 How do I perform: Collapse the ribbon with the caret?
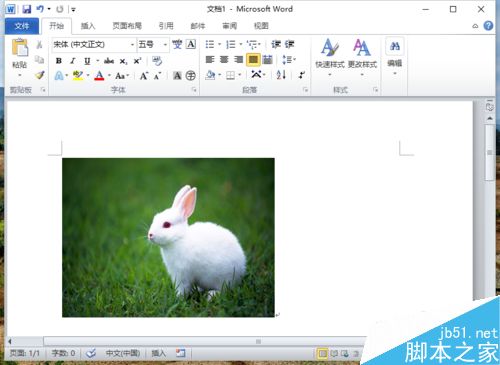(x=475, y=26)
